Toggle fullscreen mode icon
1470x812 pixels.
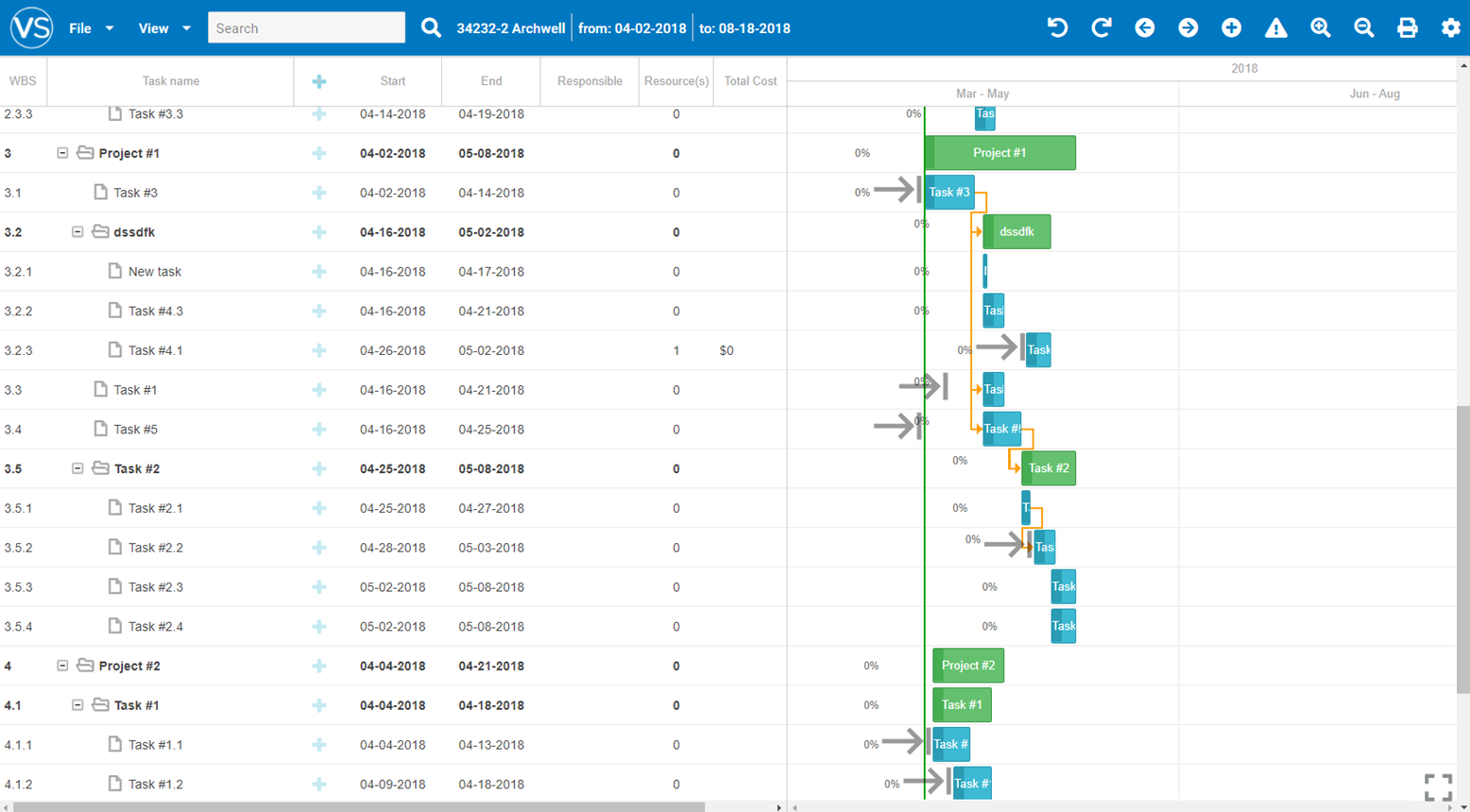click(x=1438, y=787)
